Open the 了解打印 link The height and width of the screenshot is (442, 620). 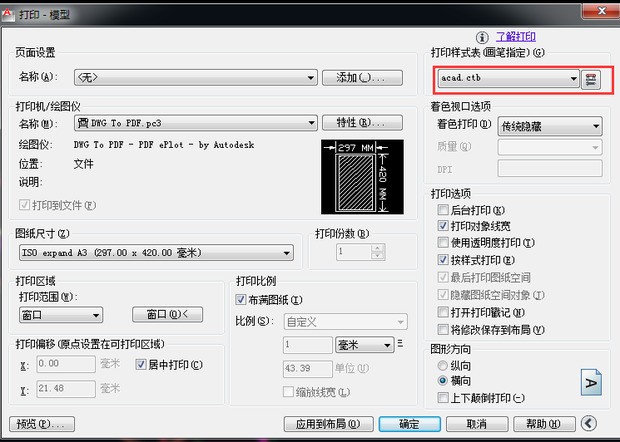pyautogui.click(x=516, y=37)
